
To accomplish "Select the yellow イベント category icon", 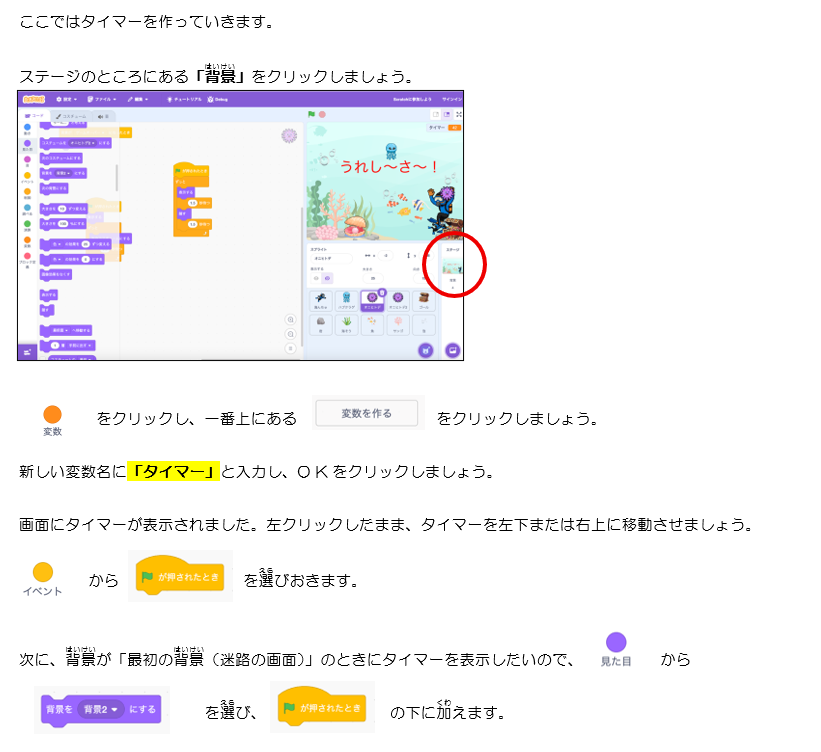I will [42, 573].
